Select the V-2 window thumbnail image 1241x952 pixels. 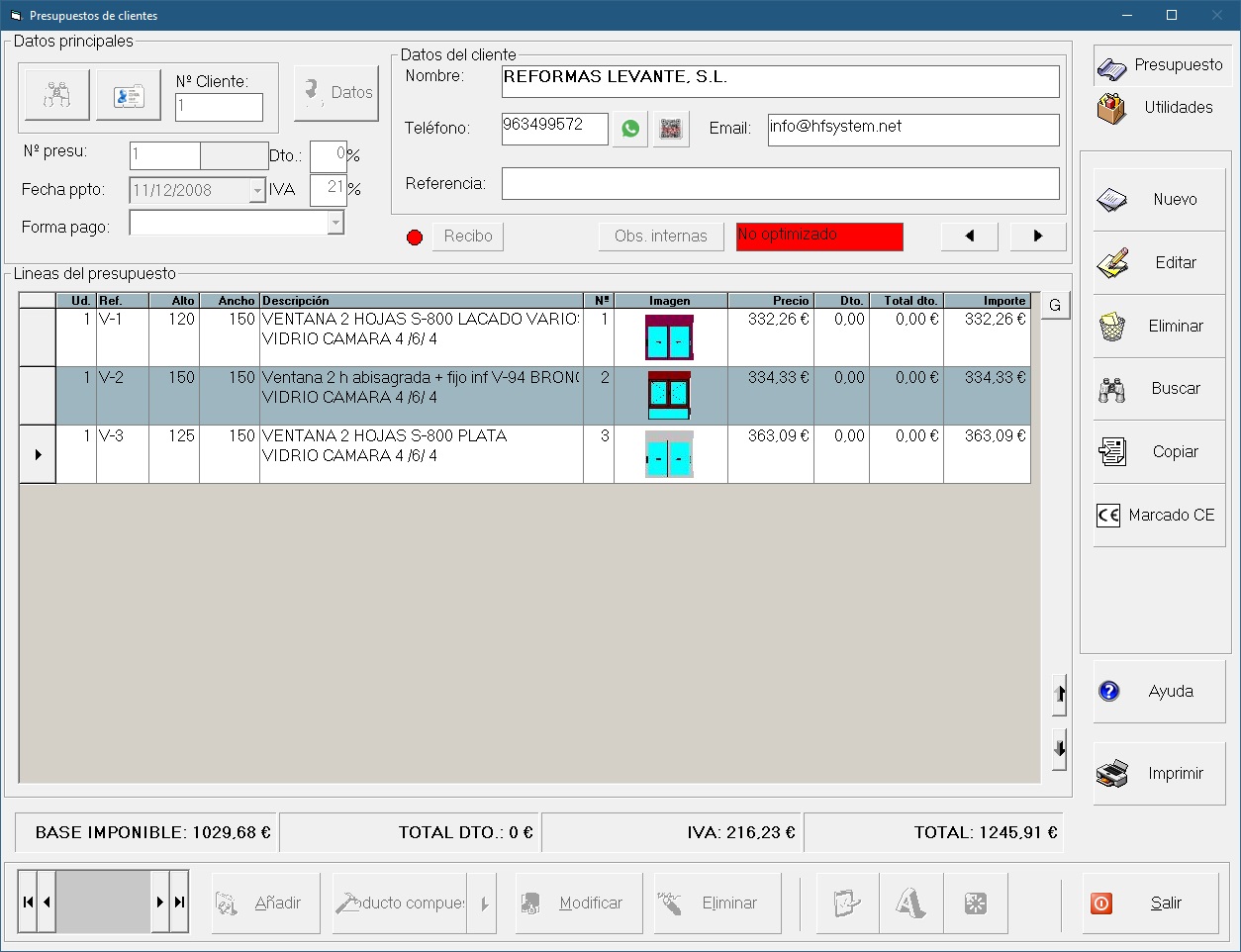(x=670, y=396)
